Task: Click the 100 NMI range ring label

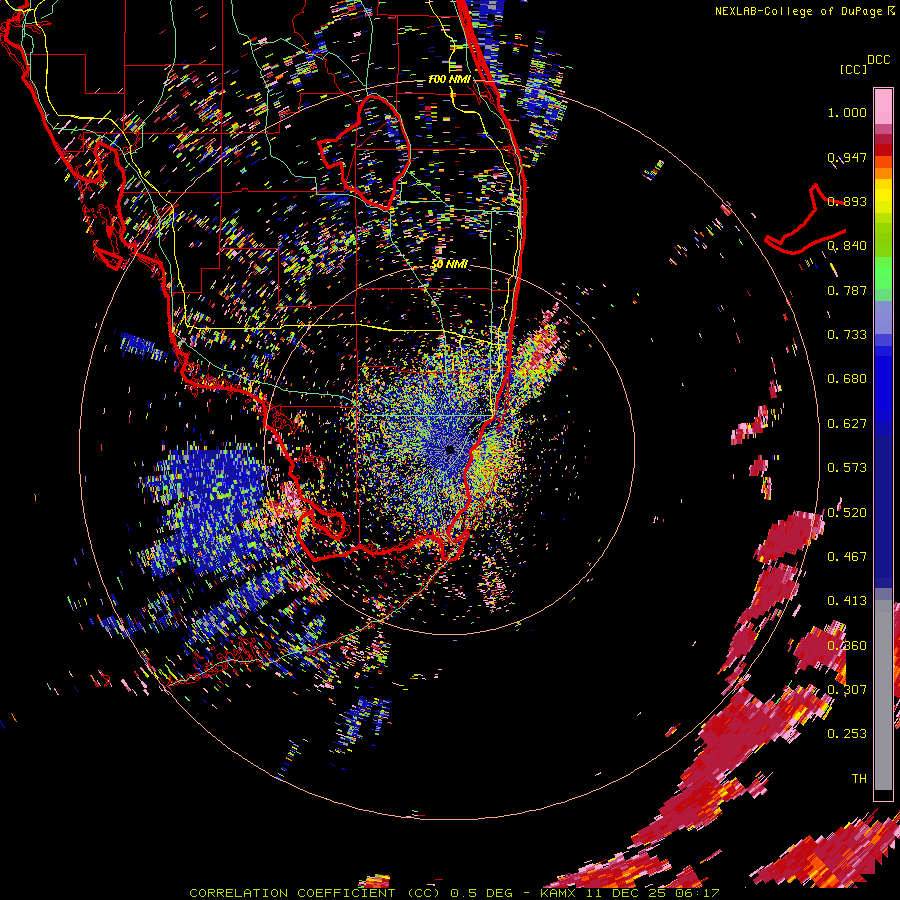Action: (449, 79)
